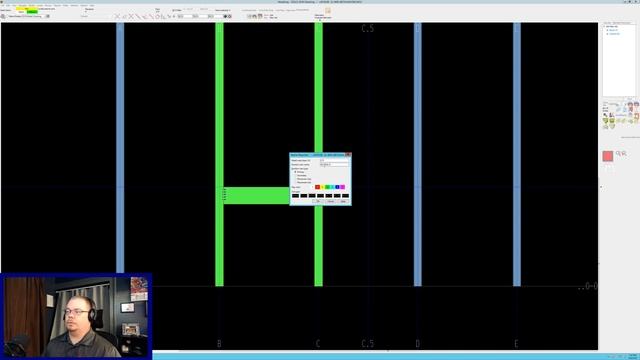Select the red color swatch in dialog
This screenshot has width=640, height=360.
pos(318,187)
